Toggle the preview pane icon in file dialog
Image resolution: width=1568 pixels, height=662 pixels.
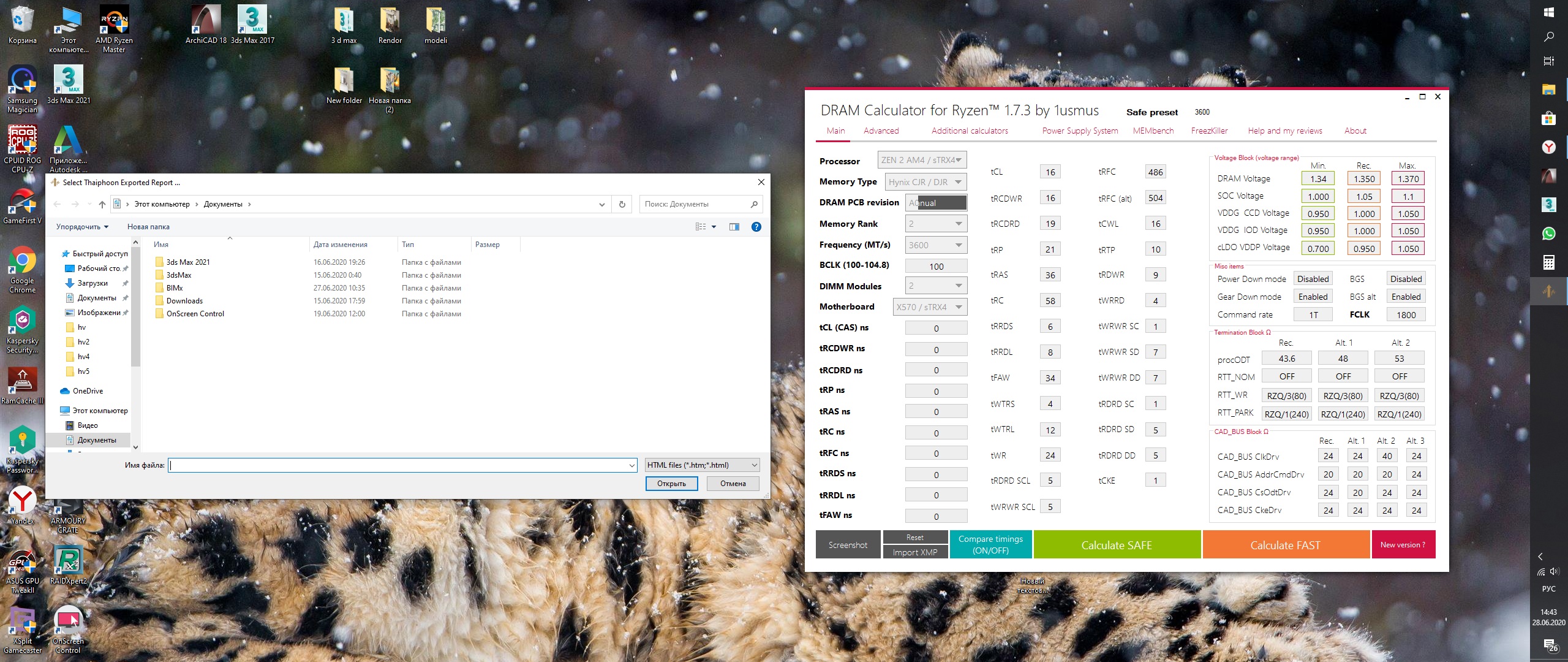(x=734, y=227)
